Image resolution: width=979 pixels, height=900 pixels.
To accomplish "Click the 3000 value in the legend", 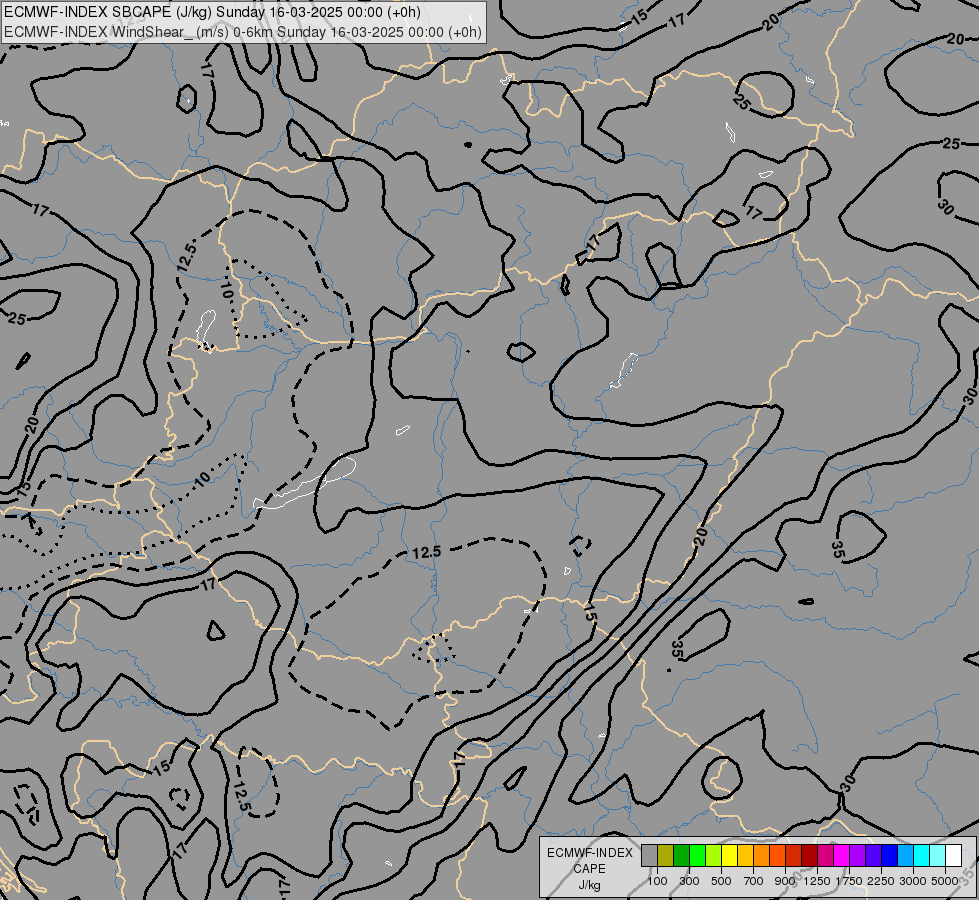I will click(913, 881).
